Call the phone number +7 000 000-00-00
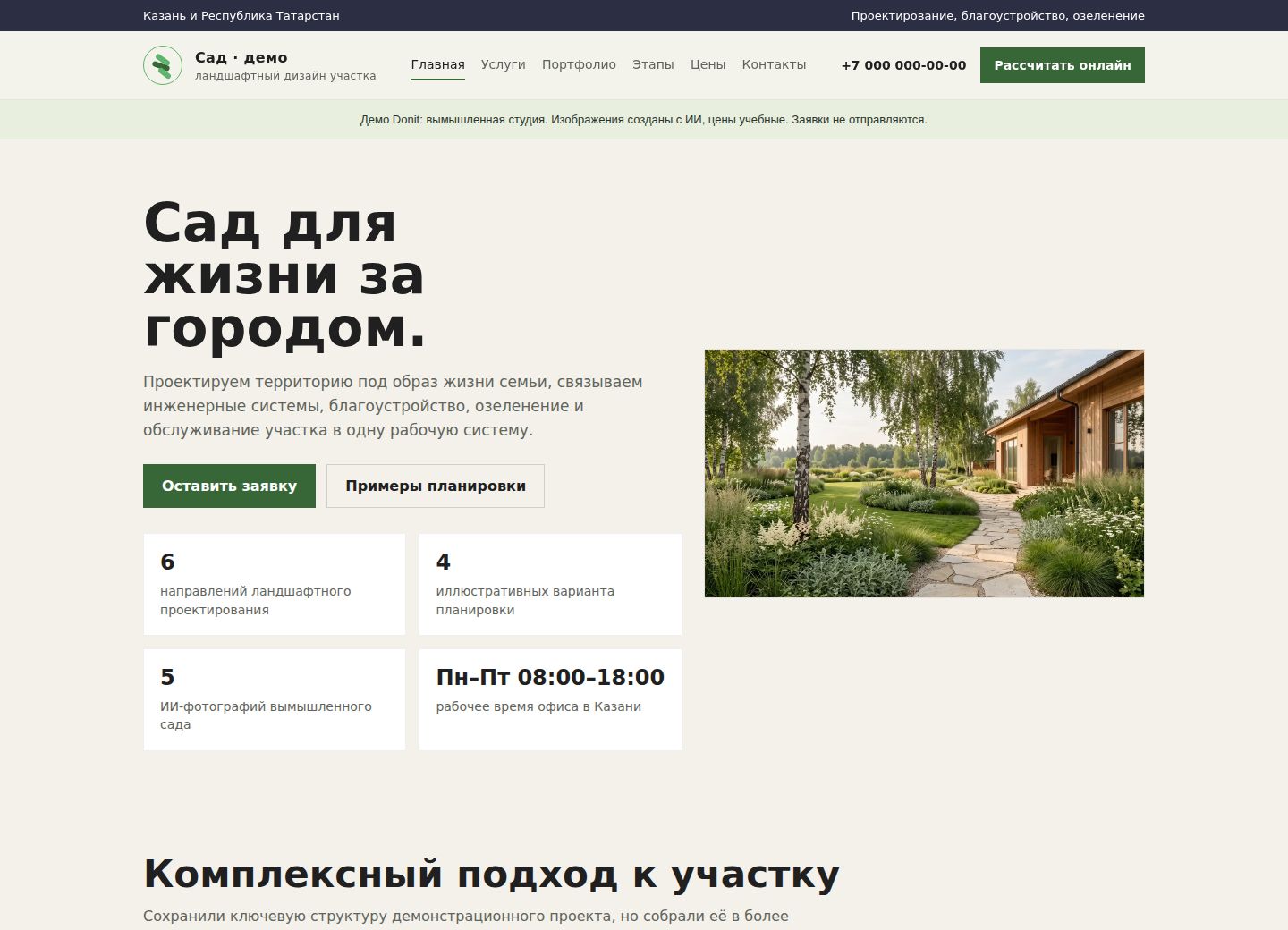Screen dimensions: 1288x930 point(903,65)
